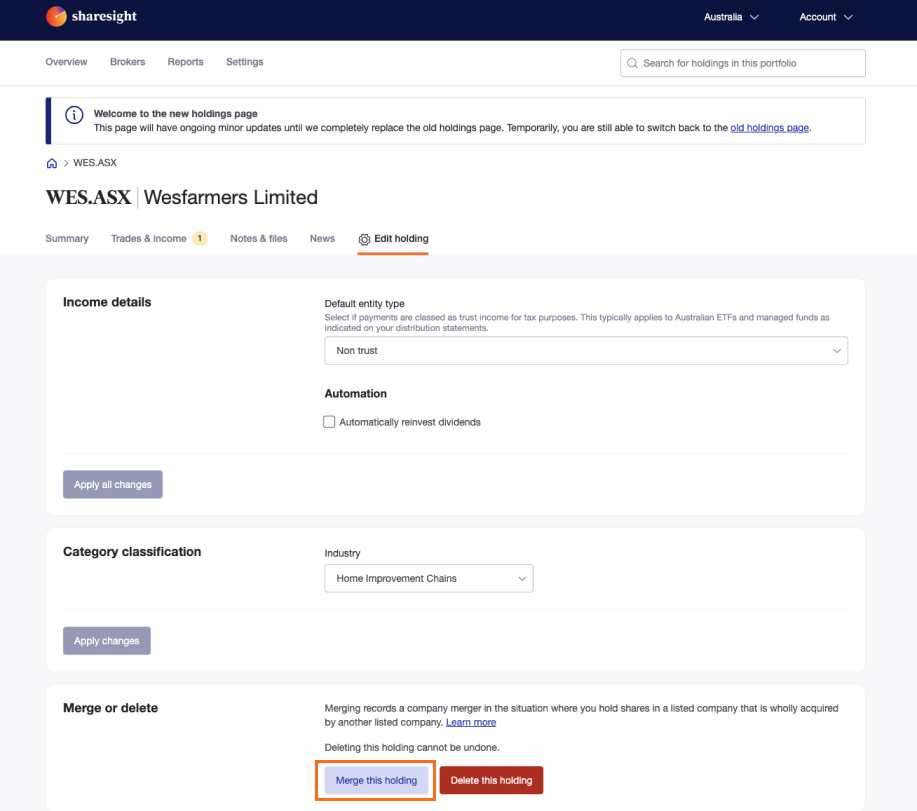Switch to the News tab
This screenshot has width=917, height=811.
[322, 239]
